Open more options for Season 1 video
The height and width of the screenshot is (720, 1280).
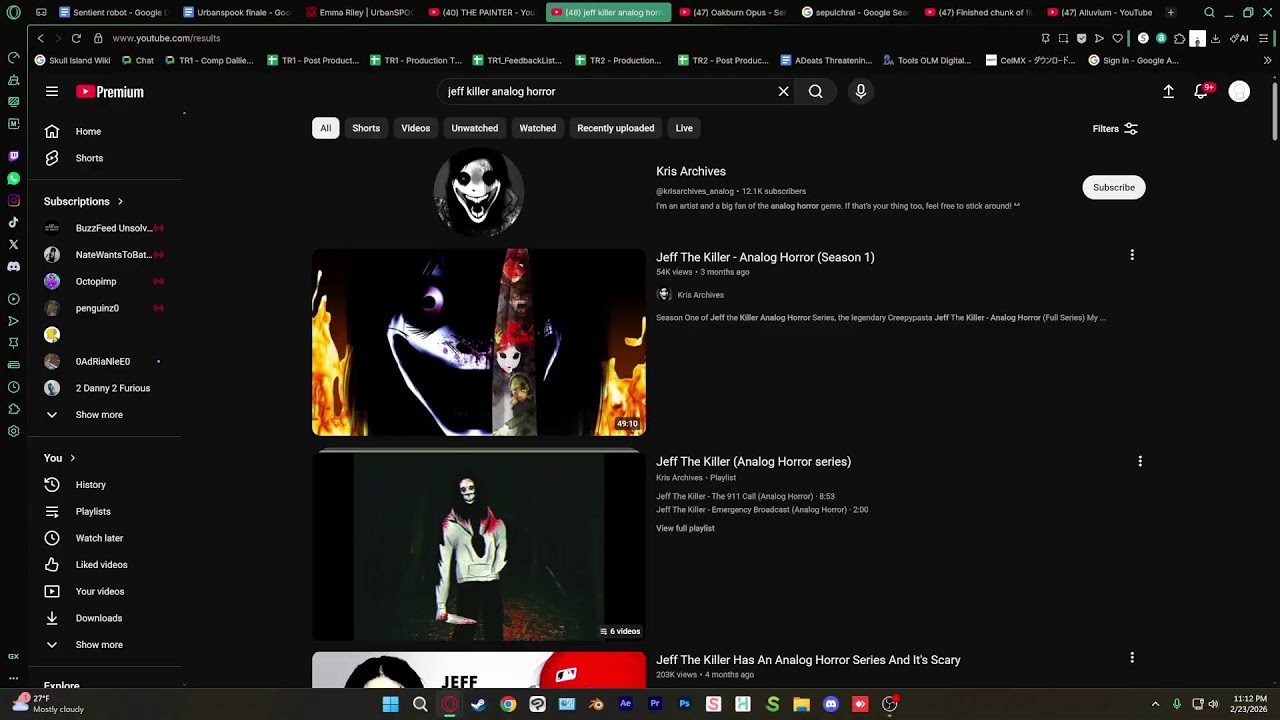[1132, 255]
